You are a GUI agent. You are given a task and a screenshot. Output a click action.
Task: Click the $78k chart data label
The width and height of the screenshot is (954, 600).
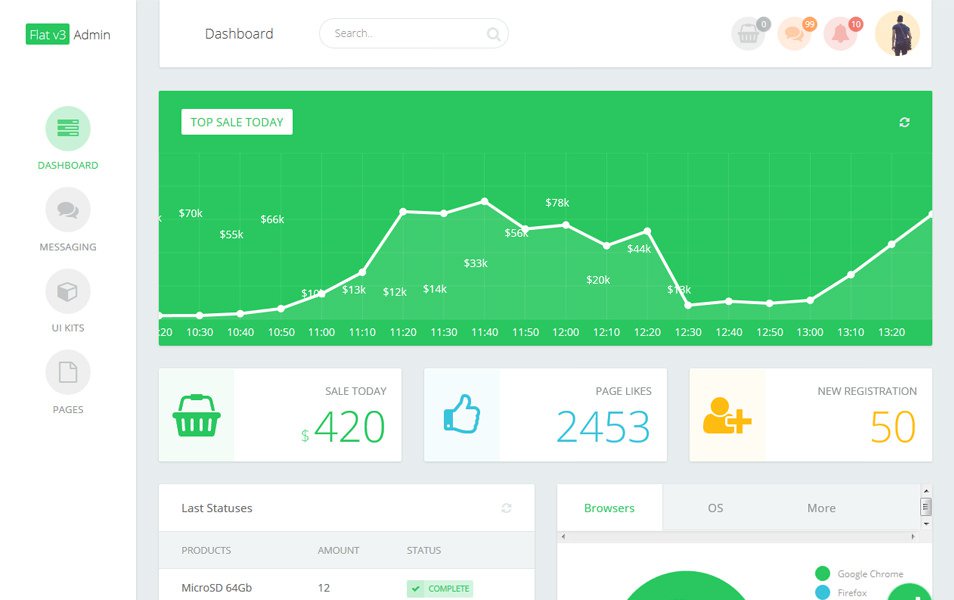click(557, 203)
